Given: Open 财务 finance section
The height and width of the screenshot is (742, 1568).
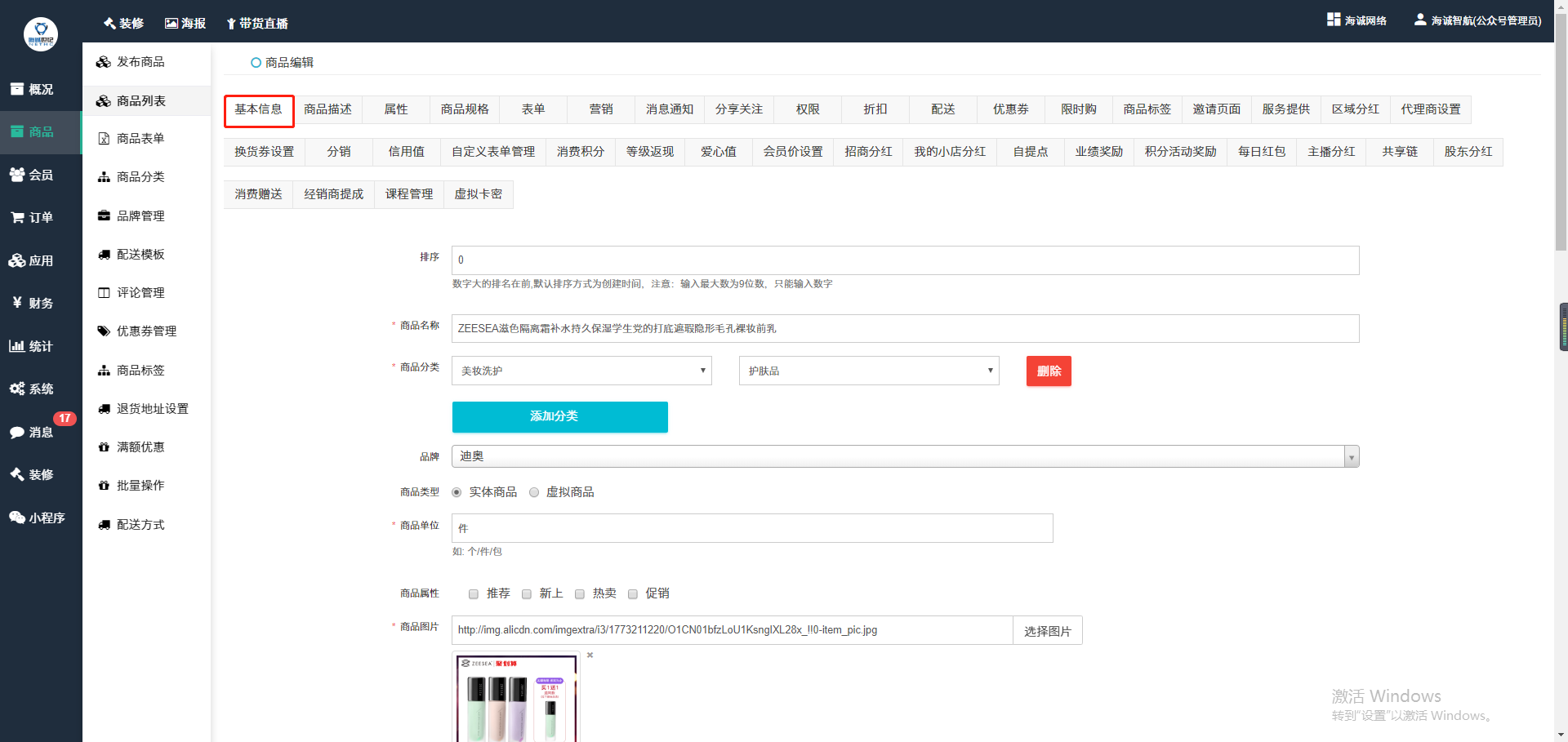Looking at the screenshot, I should [x=41, y=303].
